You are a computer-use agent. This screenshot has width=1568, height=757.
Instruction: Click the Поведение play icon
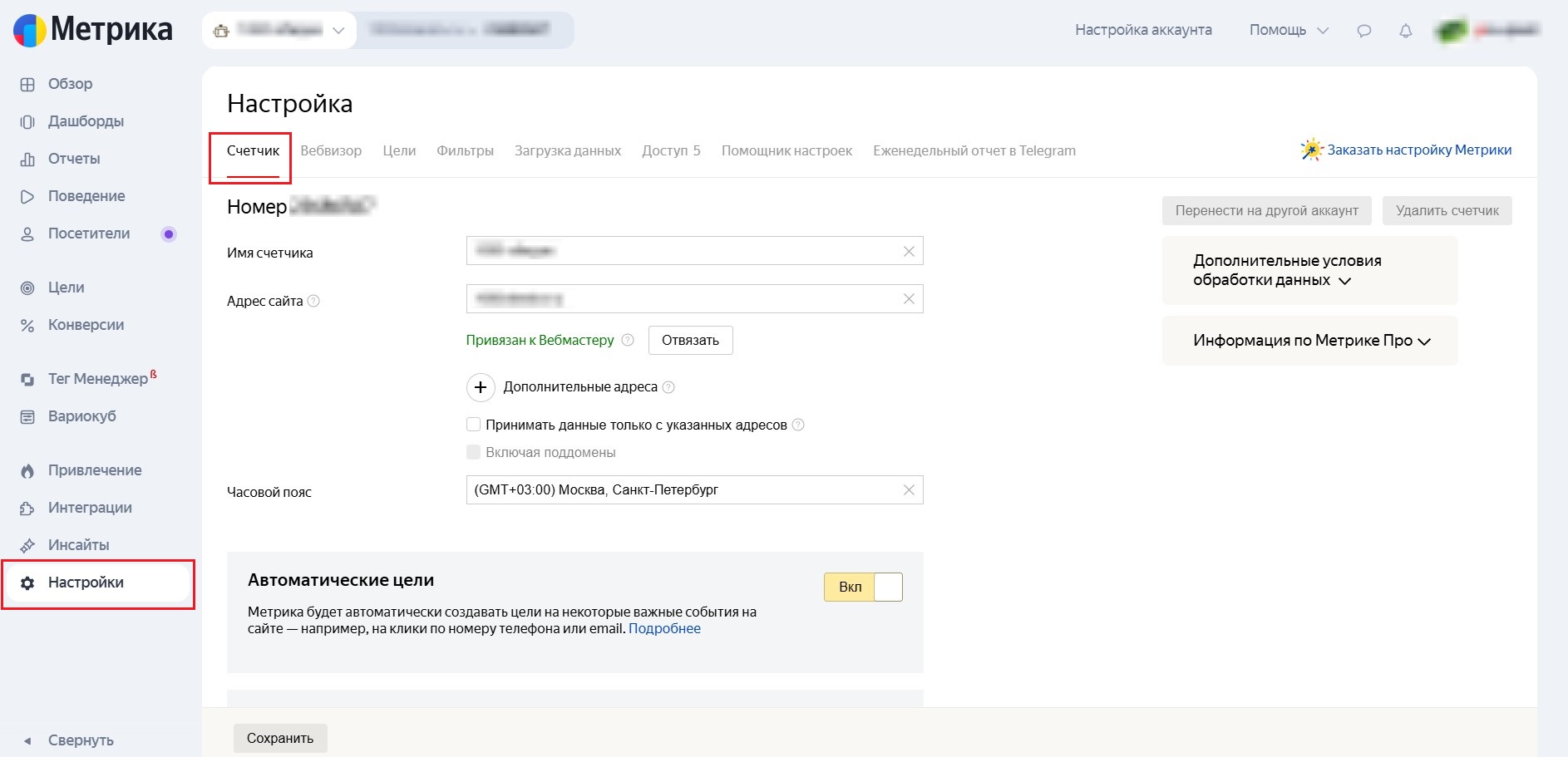27,197
